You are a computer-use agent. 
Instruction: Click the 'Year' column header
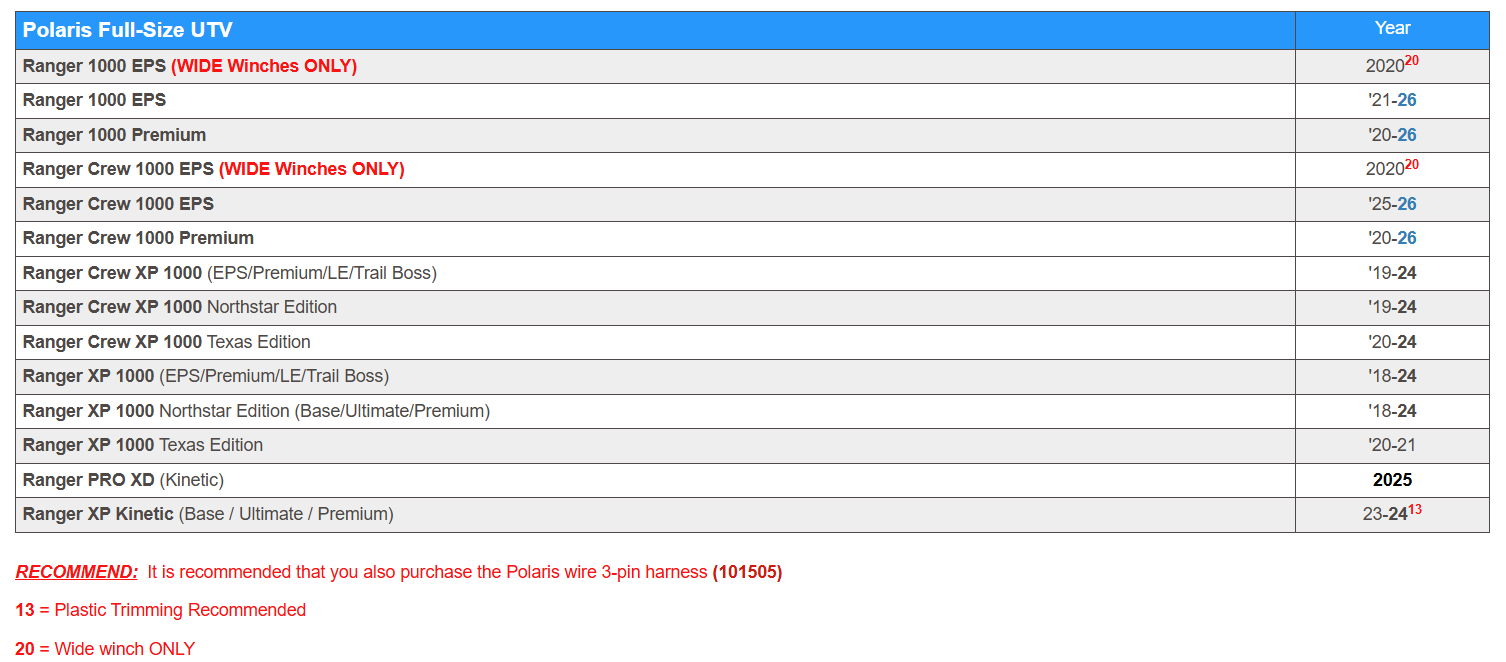click(x=1392, y=30)
